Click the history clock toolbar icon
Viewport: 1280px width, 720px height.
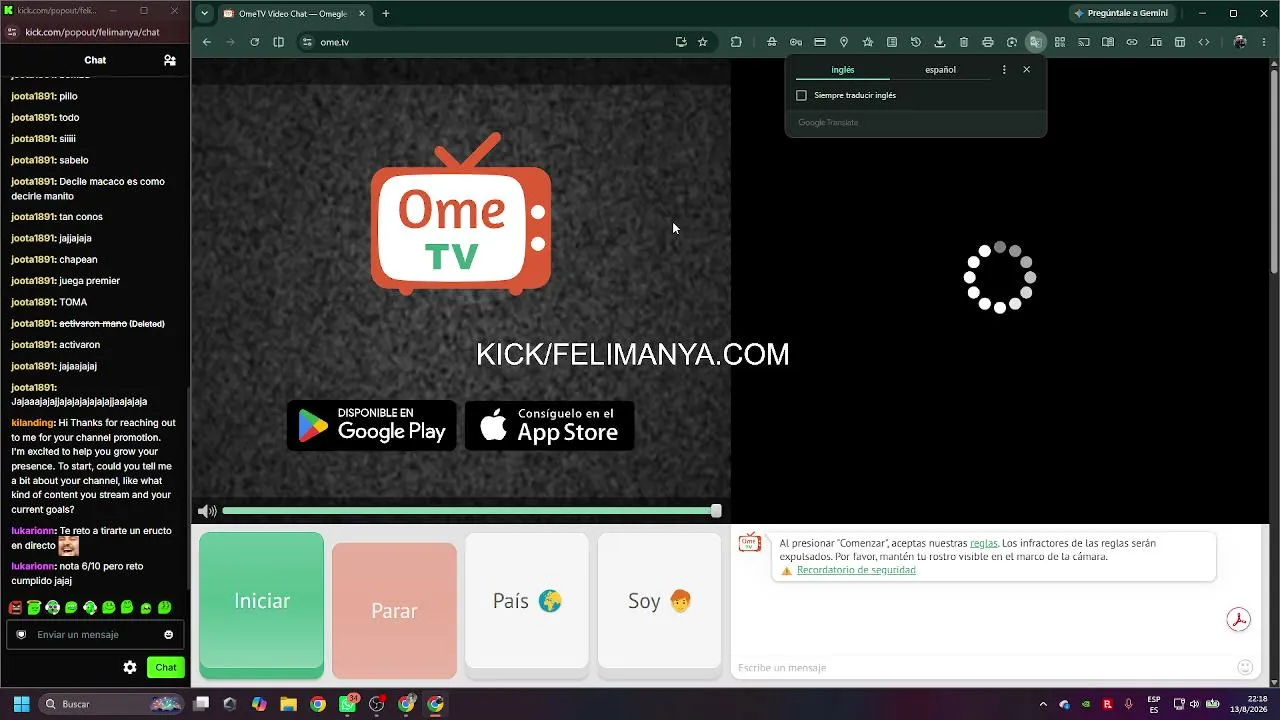[x=916, y=42]
